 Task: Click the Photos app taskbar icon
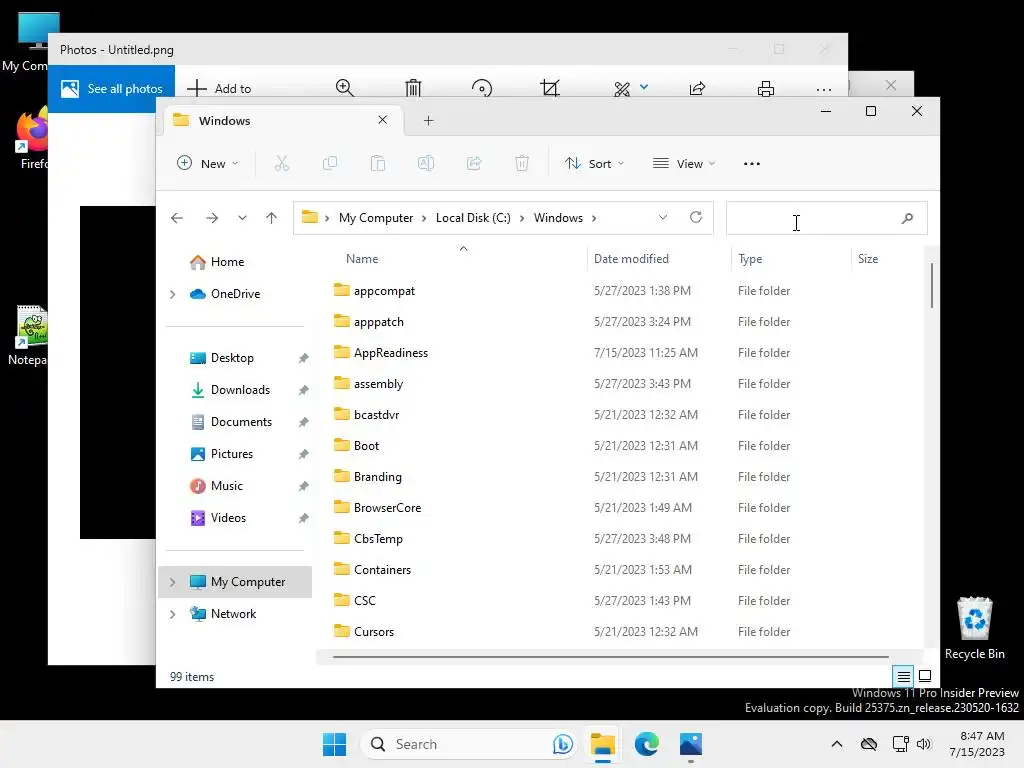click(691, 744)
